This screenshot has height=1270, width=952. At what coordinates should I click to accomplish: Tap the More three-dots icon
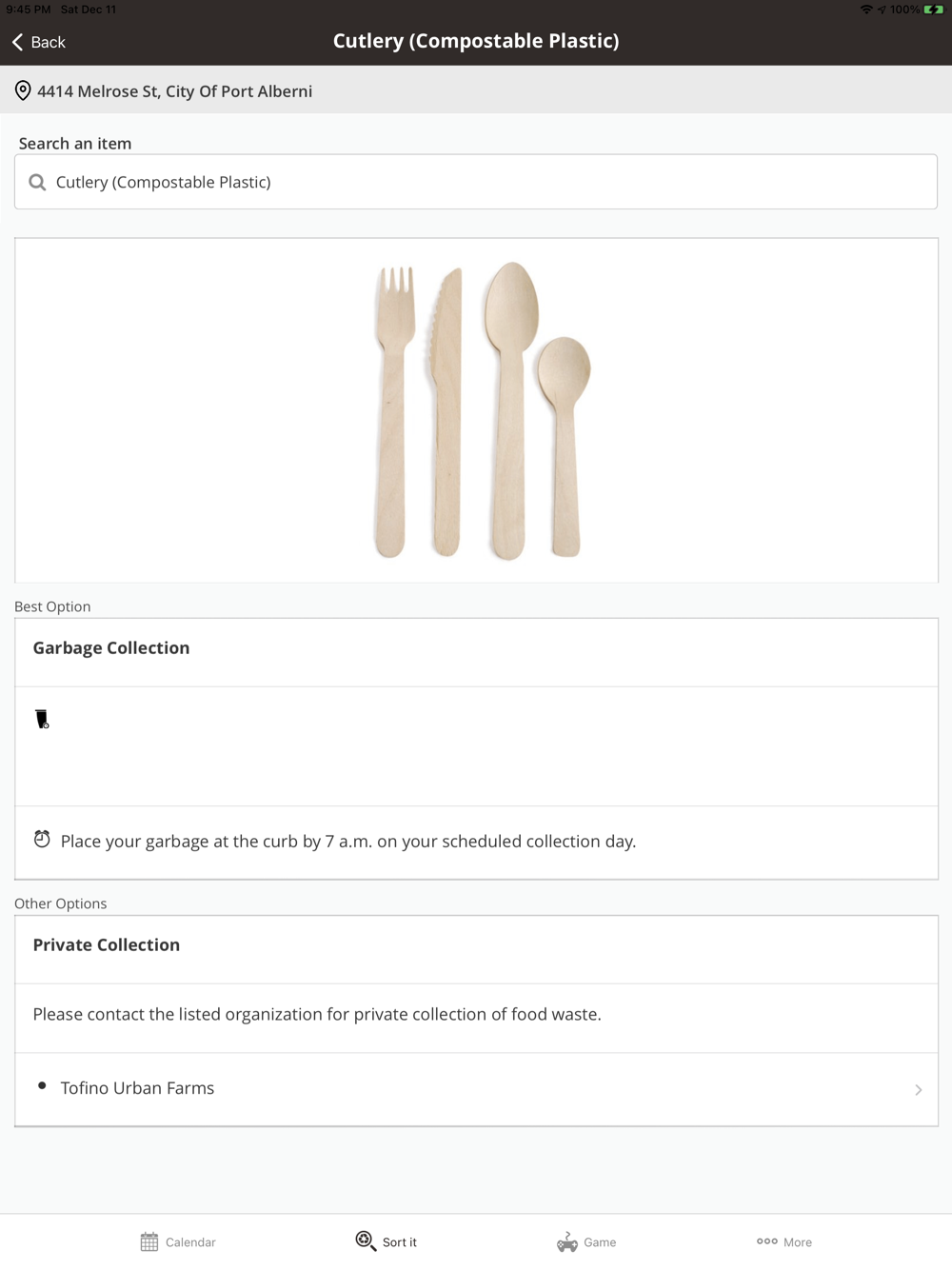[x=767, y=1241]
